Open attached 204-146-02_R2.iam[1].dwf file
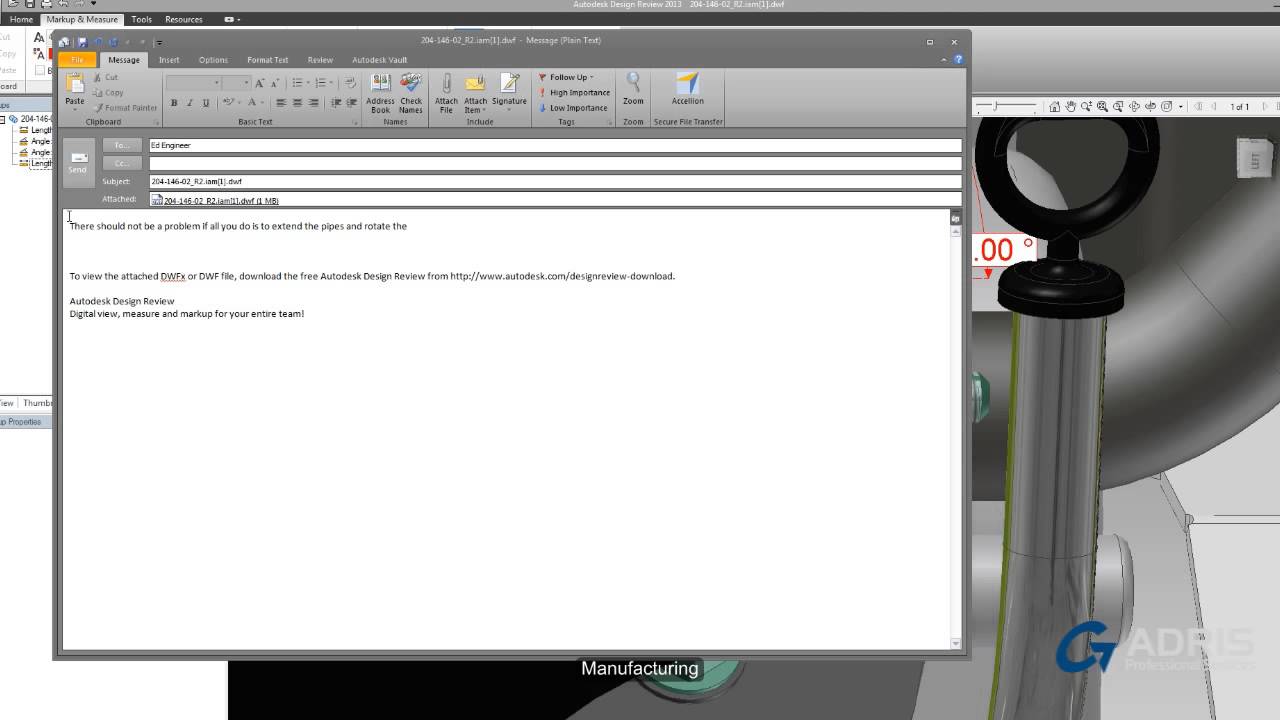1280x720 pixels. click(215, 201)
